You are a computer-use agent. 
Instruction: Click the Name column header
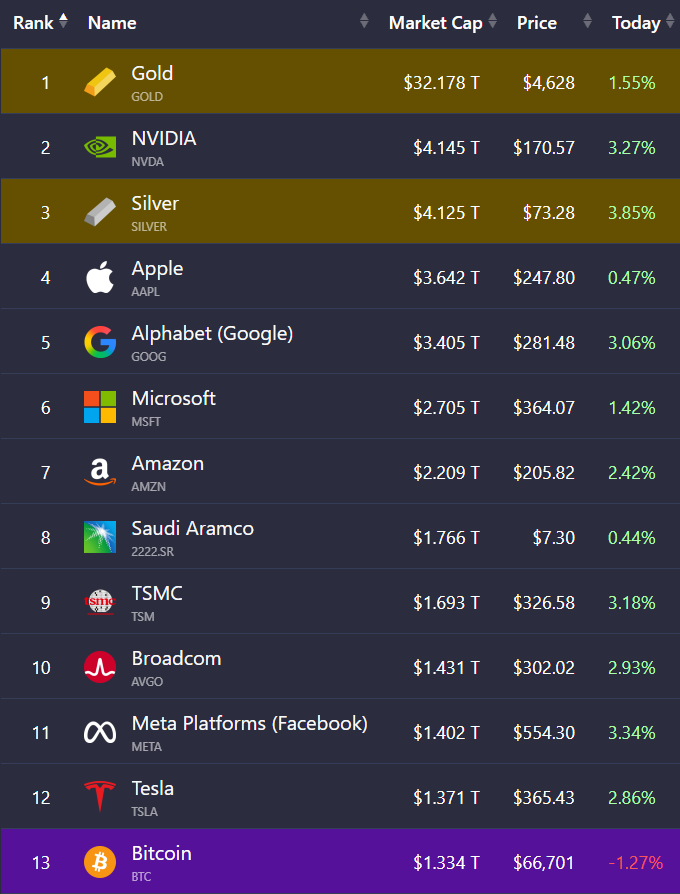point(112,23)
